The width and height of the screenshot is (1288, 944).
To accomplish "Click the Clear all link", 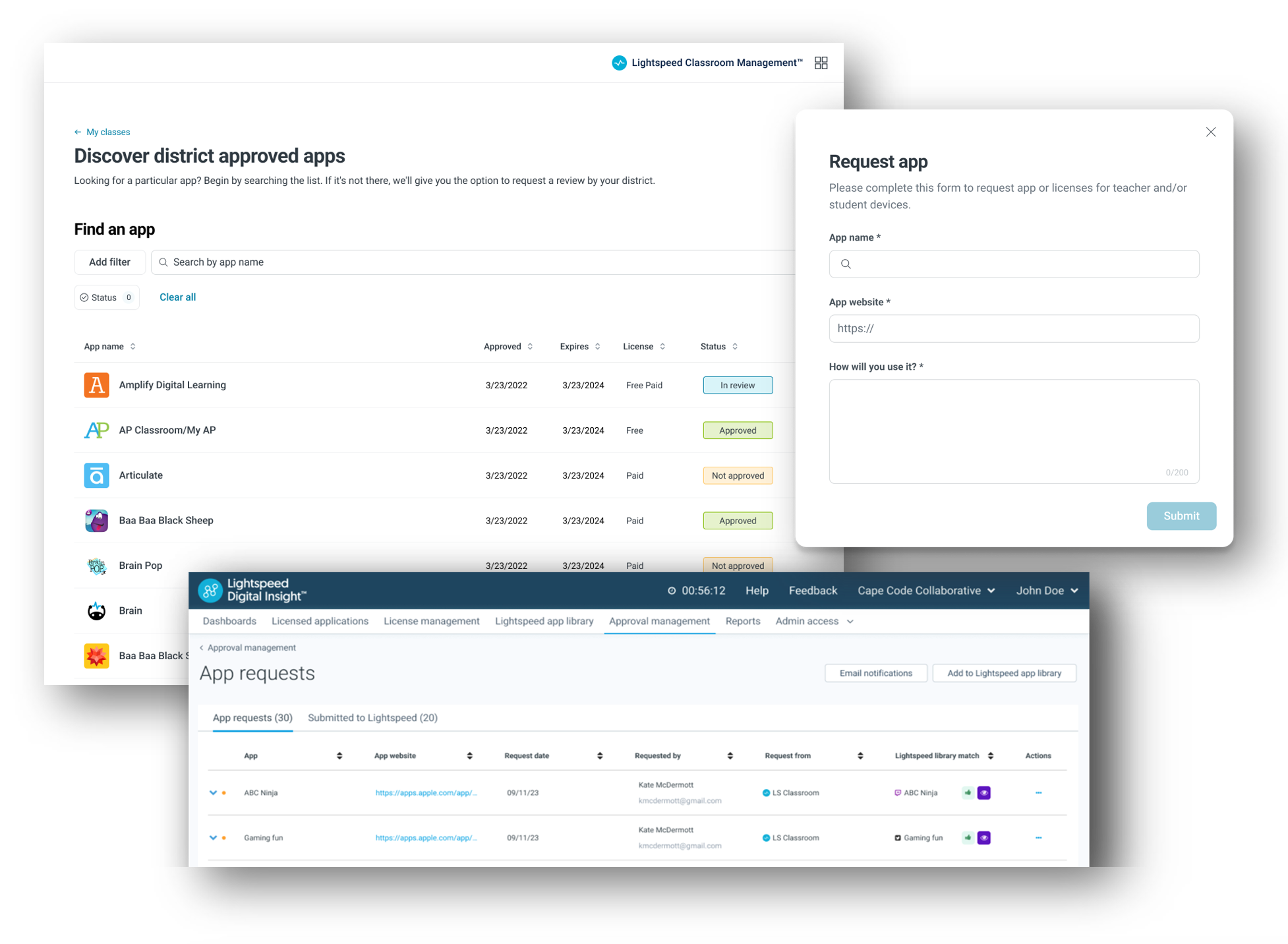I will click(x=177, y=297).
